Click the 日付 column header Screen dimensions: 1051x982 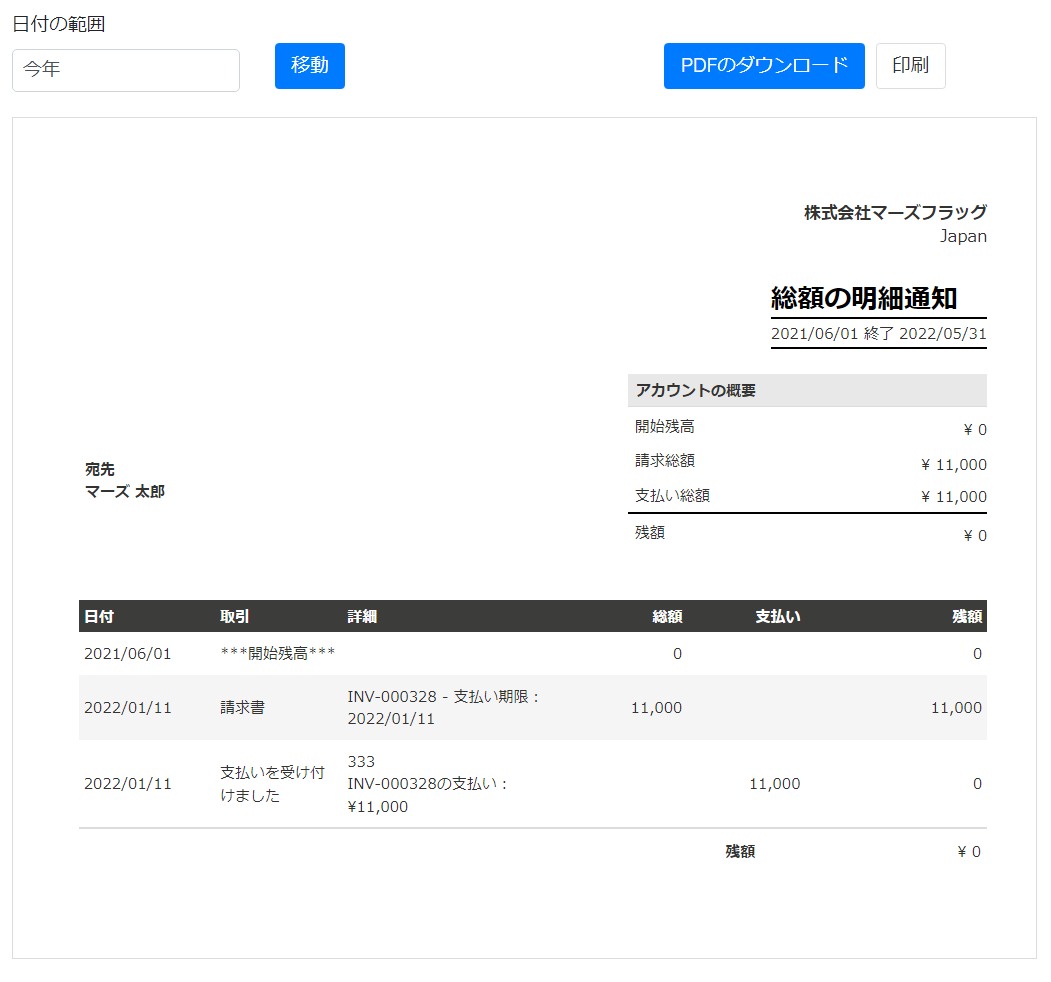(x=99, y=616)
